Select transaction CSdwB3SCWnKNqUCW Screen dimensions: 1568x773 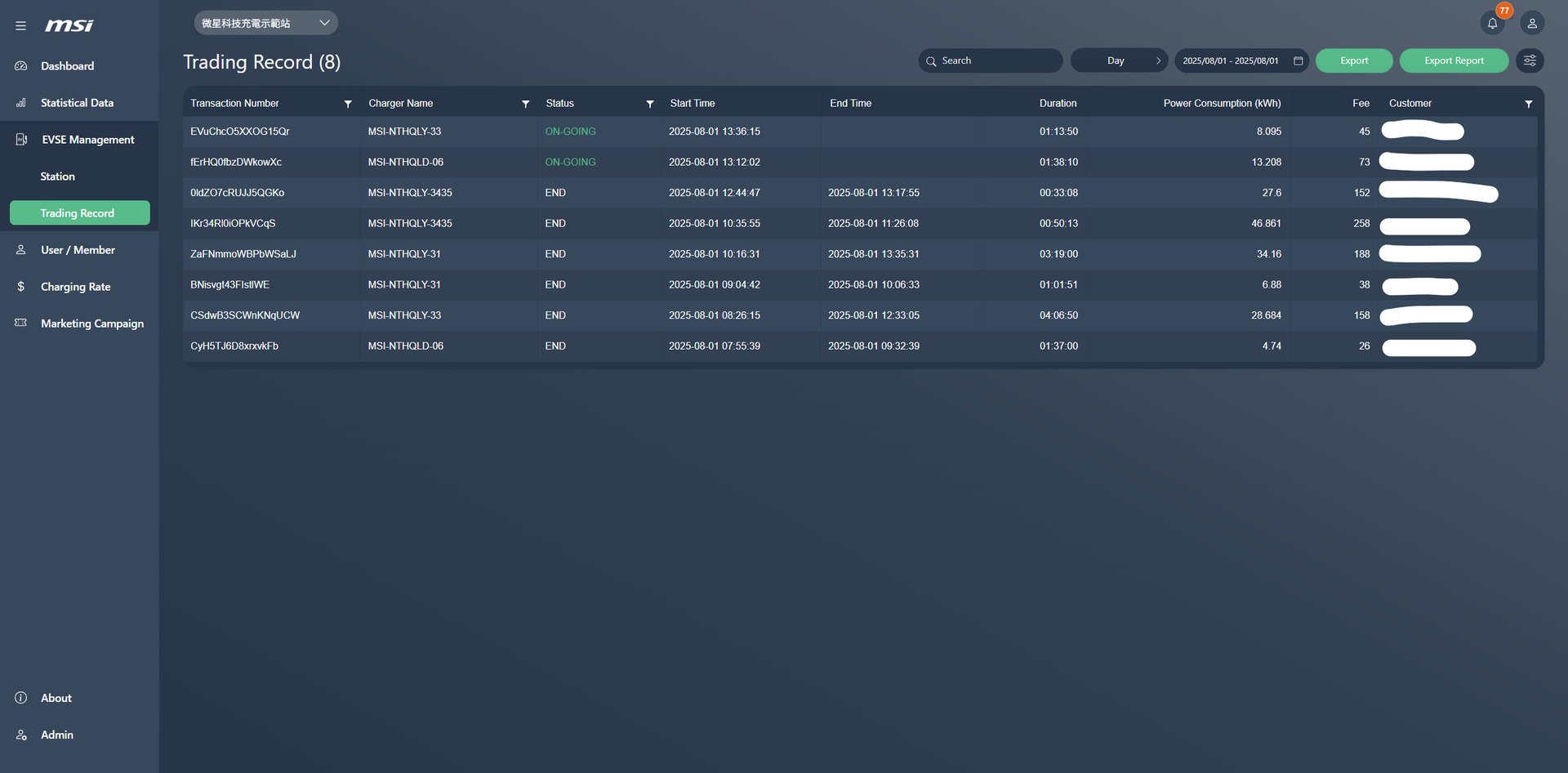point(245,315)
